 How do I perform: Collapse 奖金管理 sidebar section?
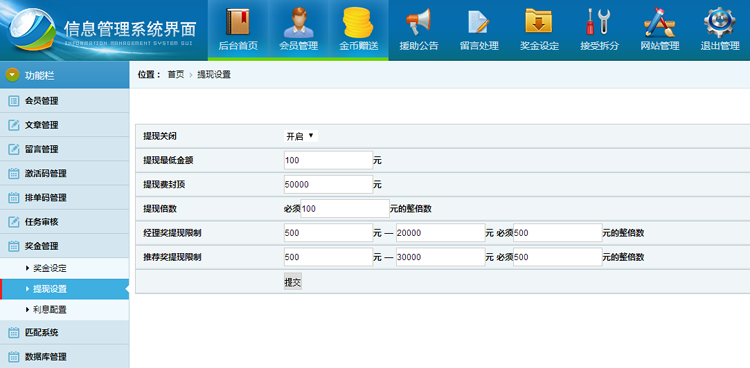tap(65, 246)
